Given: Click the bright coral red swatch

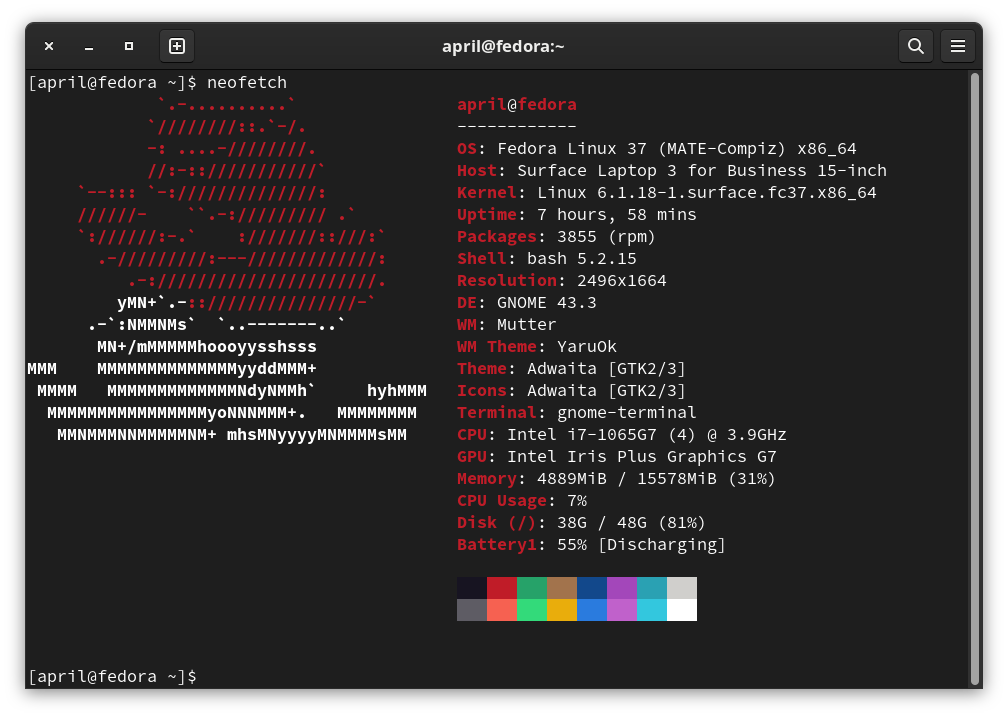Looking at the screenshot, I should pyautogui.click(x=502, y=610).
